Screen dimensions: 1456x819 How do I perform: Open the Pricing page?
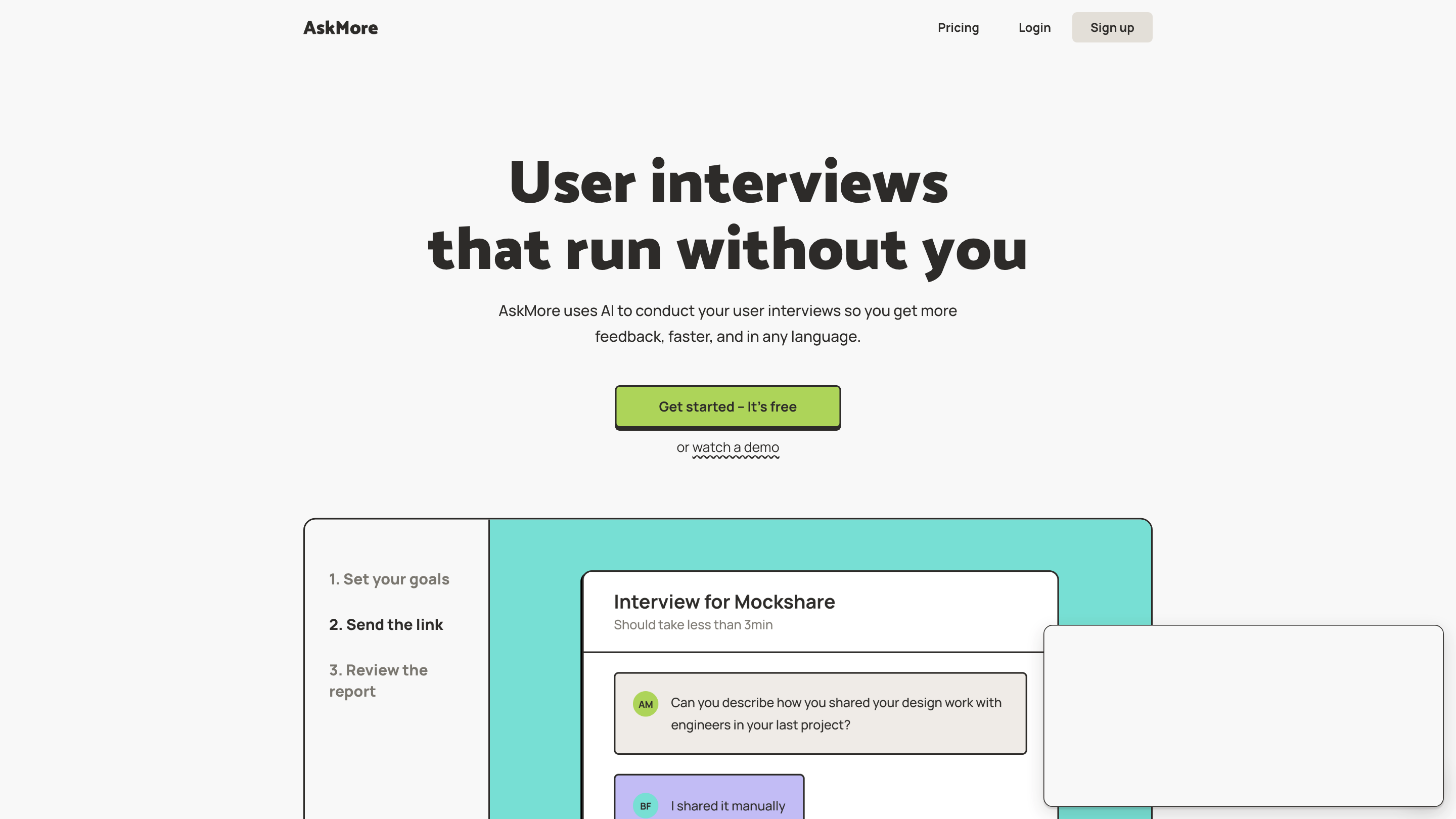pyautogui.click(x=958, y=28)
